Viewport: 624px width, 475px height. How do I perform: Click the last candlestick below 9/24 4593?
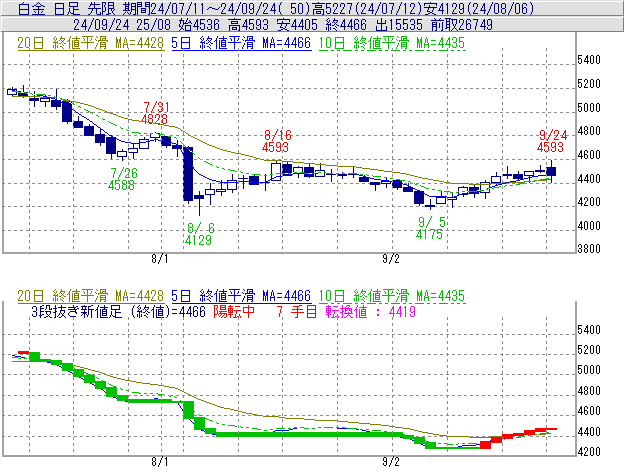(x=551, y=171)
